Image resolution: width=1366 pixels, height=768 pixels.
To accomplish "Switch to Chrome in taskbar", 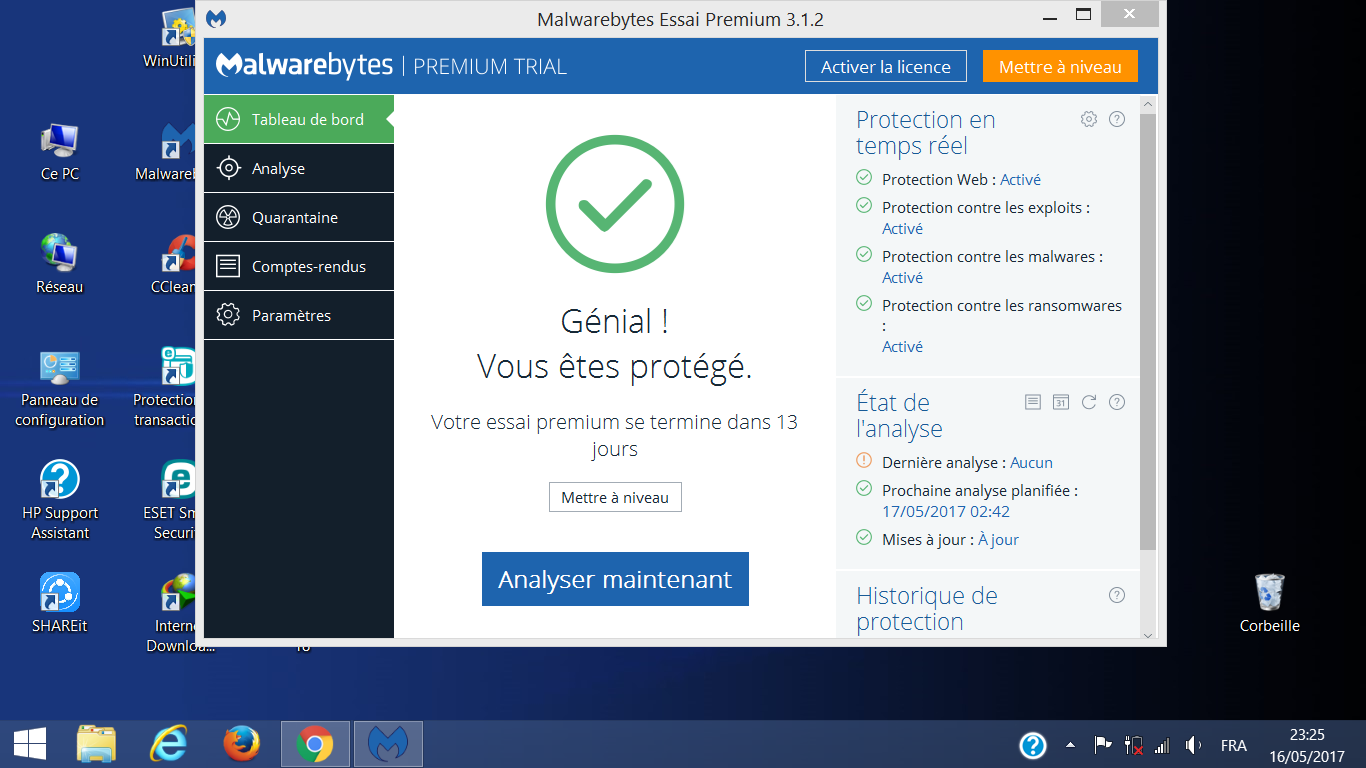I will tap(315, 744).
